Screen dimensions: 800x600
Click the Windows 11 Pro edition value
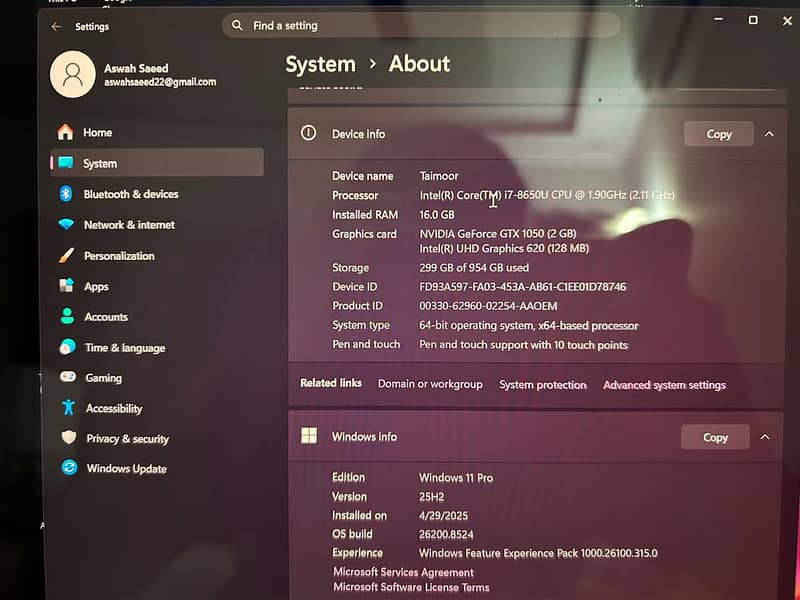[456, 478]
